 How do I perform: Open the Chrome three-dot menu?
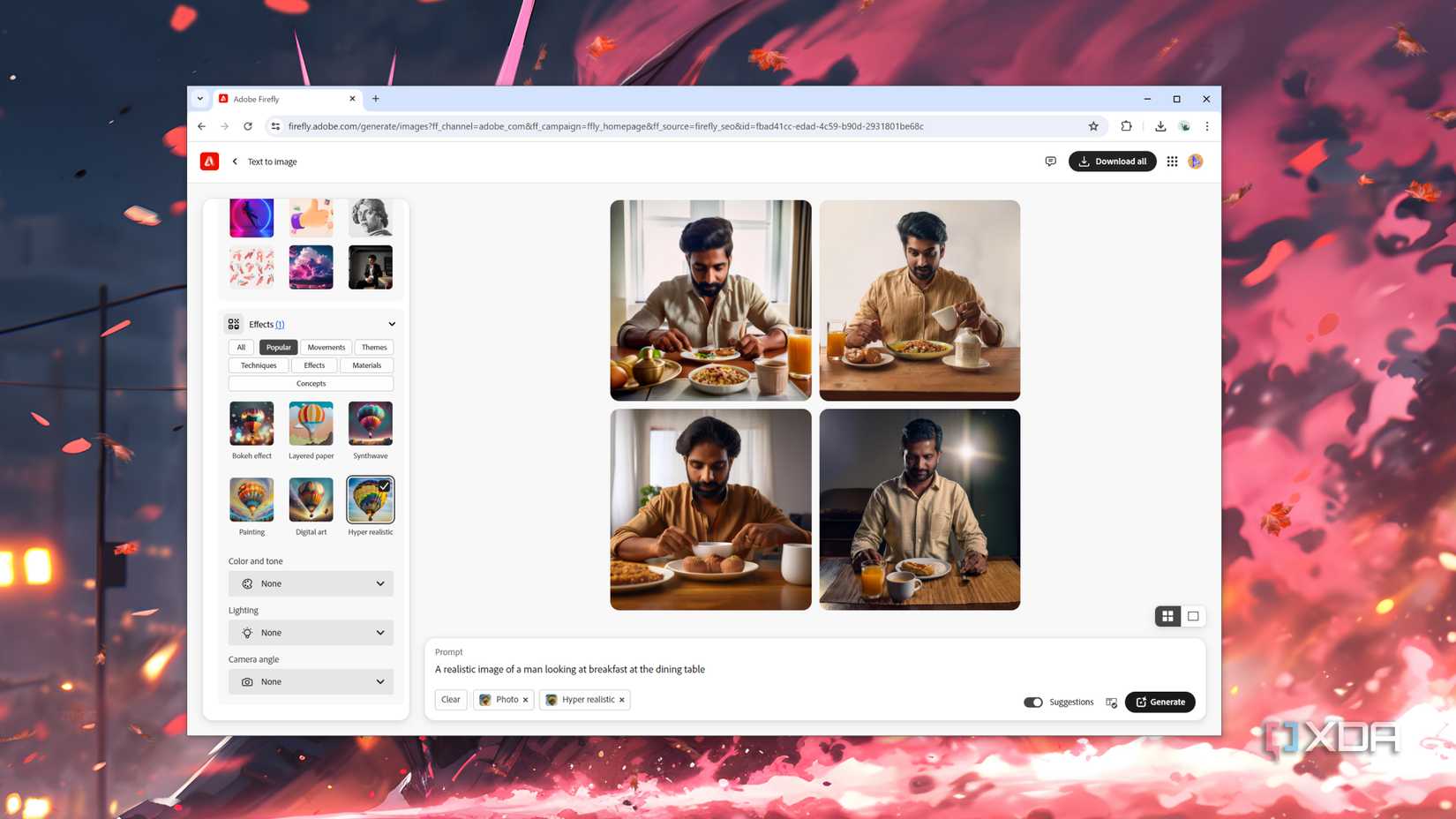click(1207, 126)
